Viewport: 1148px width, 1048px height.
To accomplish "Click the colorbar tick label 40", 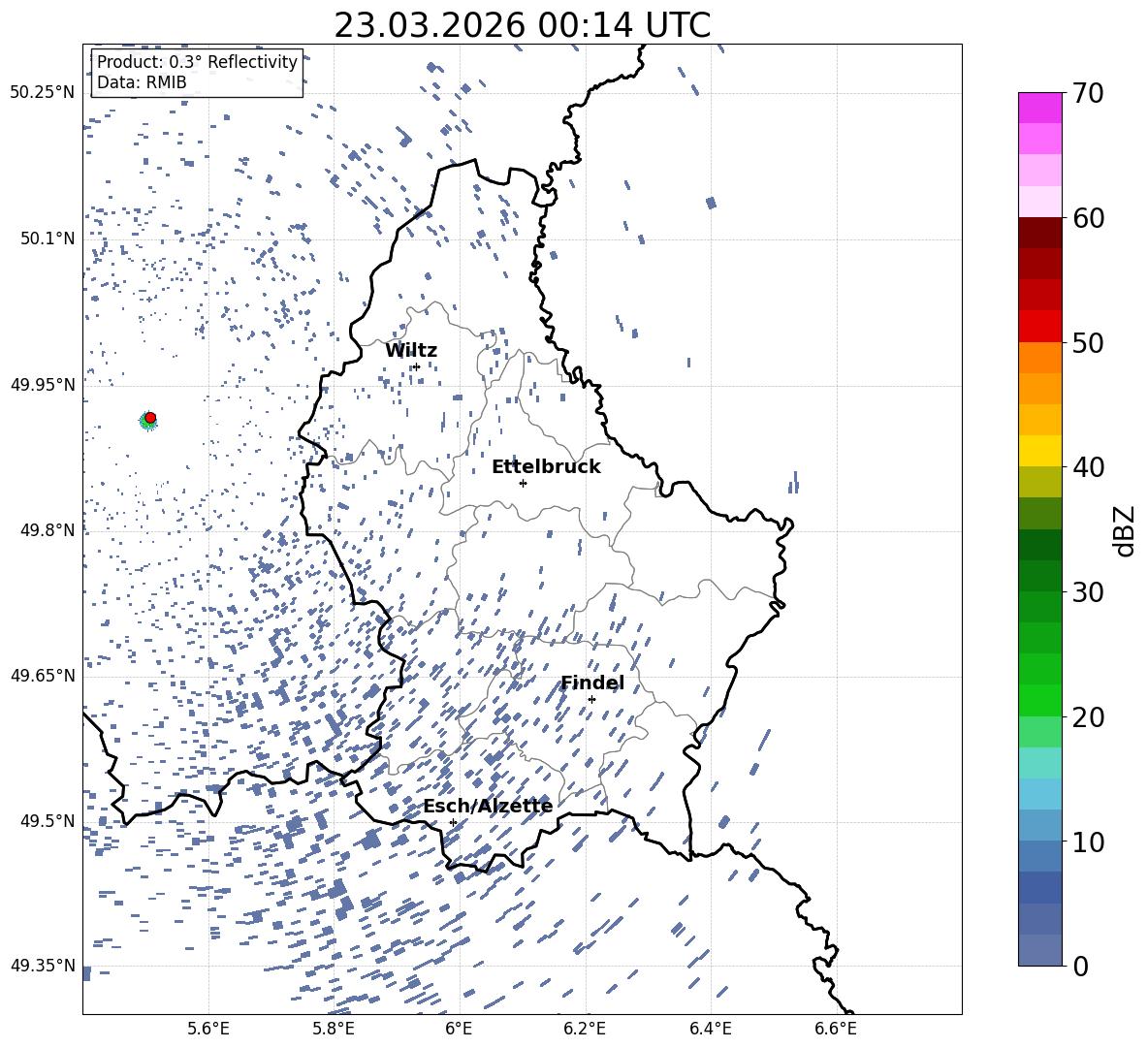I will click(1087, 467).
